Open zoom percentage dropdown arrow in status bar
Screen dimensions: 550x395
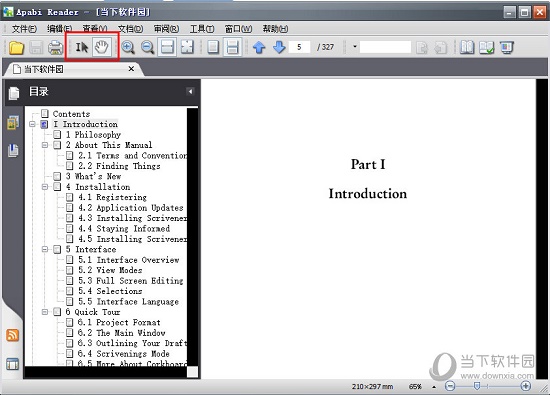434,387
